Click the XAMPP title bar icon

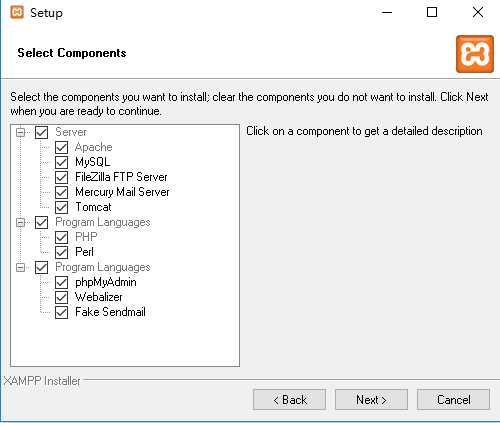(x=17, y=12)
